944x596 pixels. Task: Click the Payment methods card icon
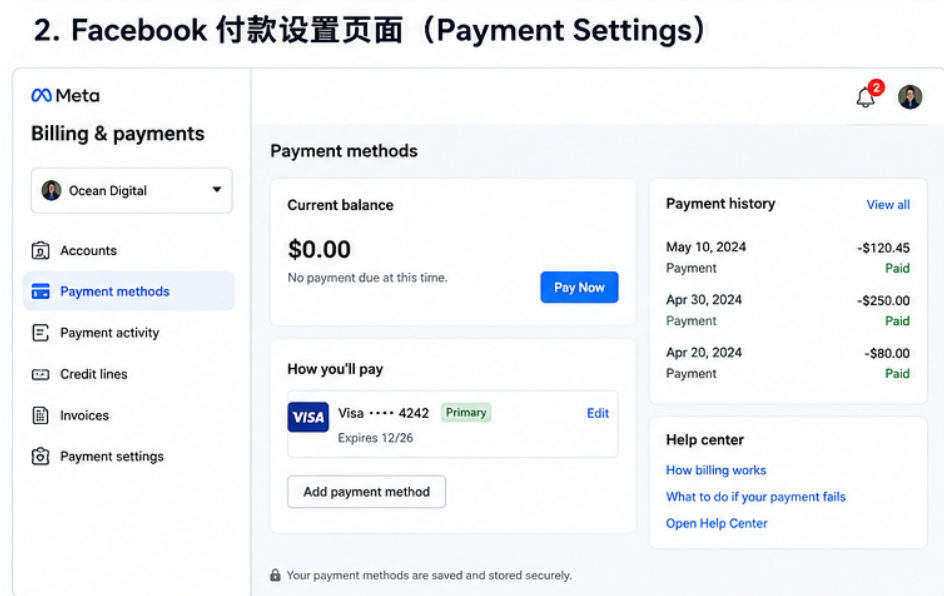point(40,291)
